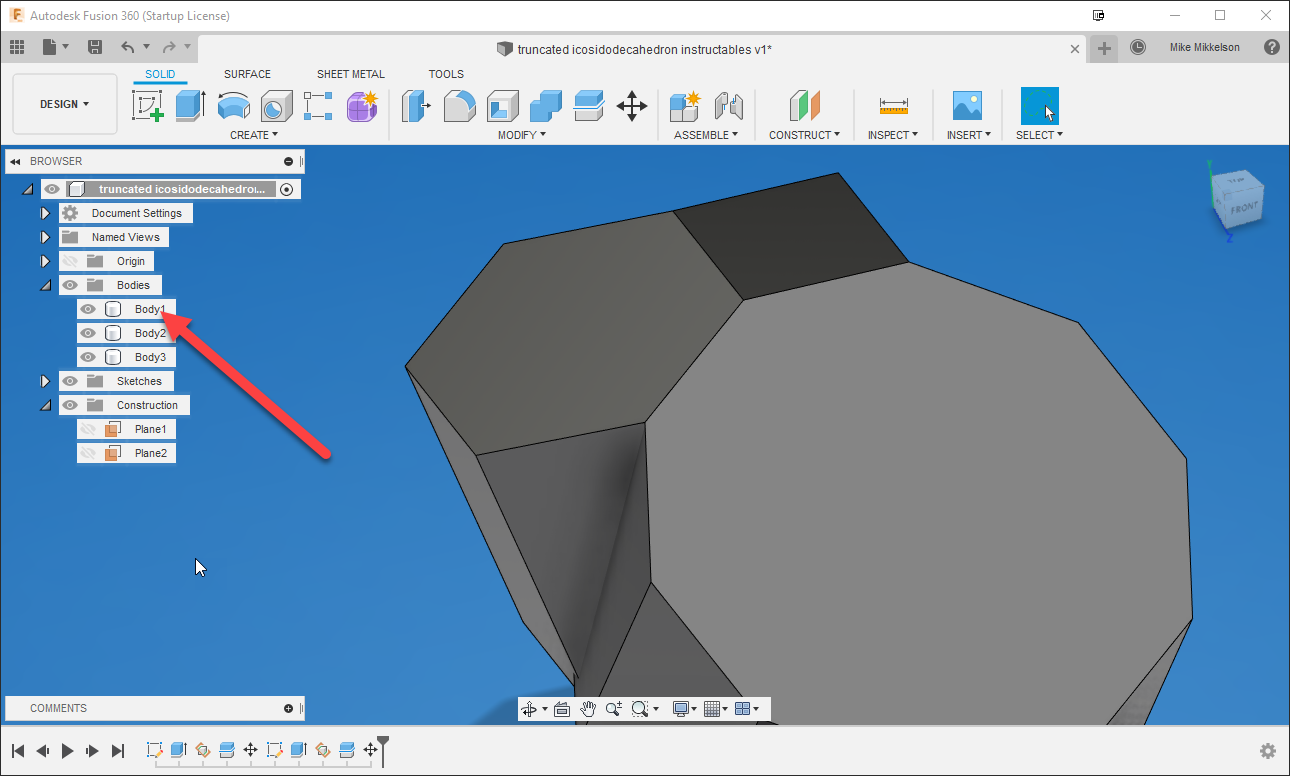This screenshot has width=1290, height=776.
Task: Expand the Sketches folder in the browser
Action: (45, 380)
